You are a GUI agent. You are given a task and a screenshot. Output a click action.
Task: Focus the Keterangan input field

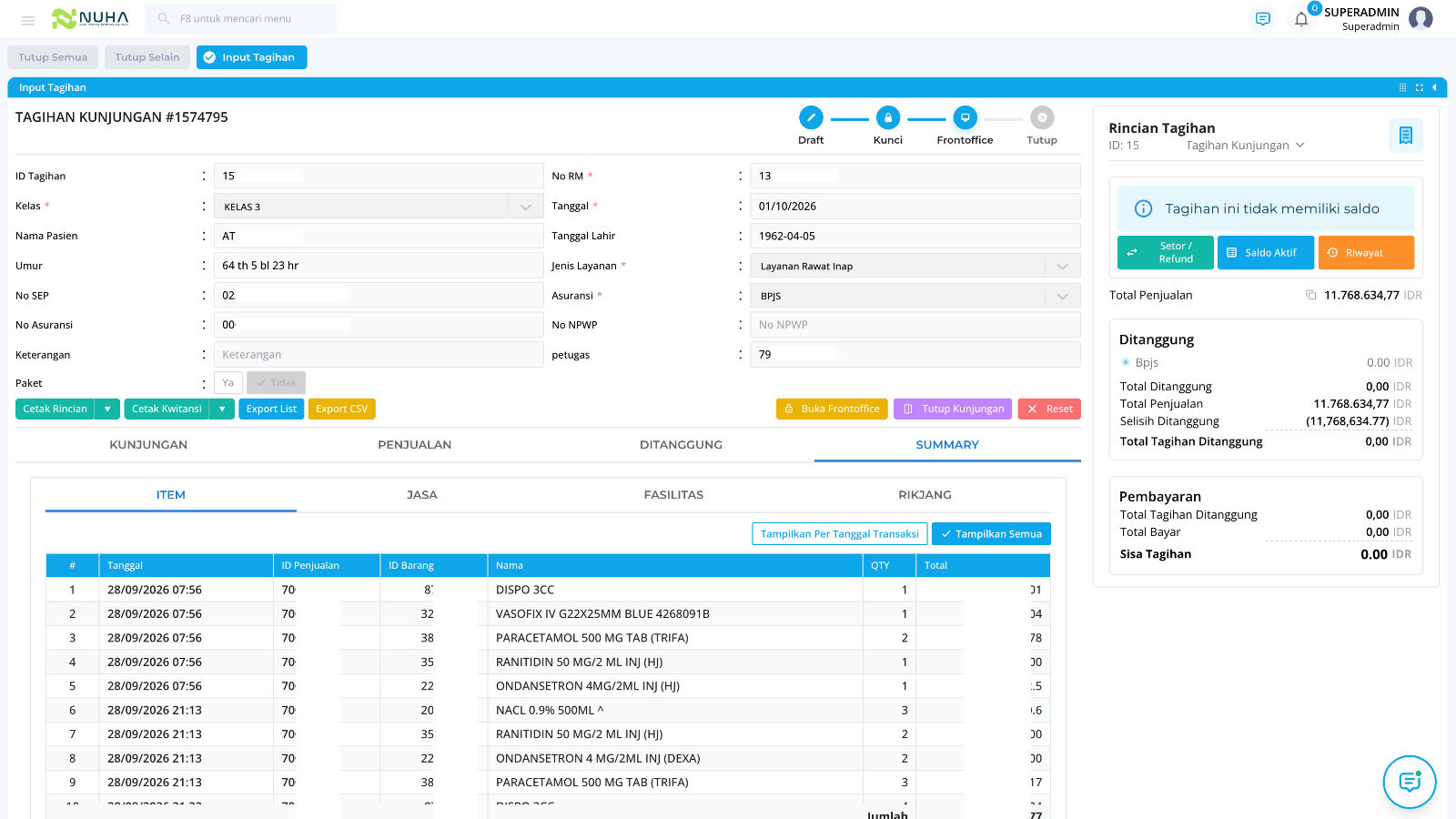coord(379,355)
